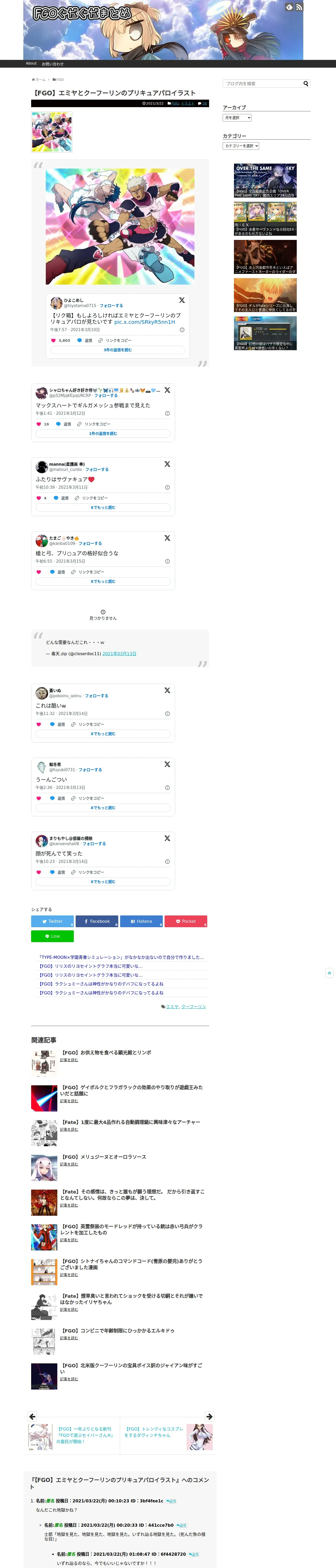Like 蒼いぬ's tweet via heart icon
336x1568 pixels.
pyautogui.click(x=38, y=724)
